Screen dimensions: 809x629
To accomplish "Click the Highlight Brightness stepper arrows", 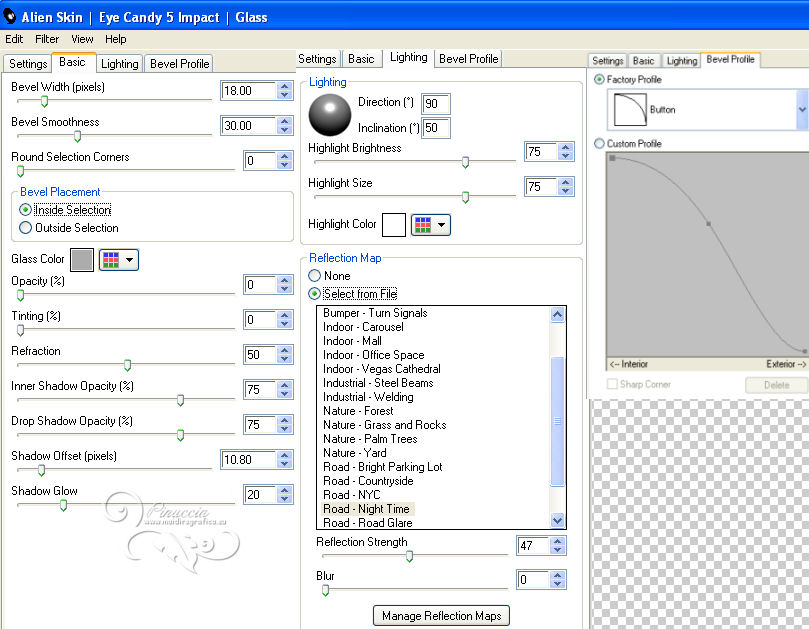I will (x=565, y=151).
